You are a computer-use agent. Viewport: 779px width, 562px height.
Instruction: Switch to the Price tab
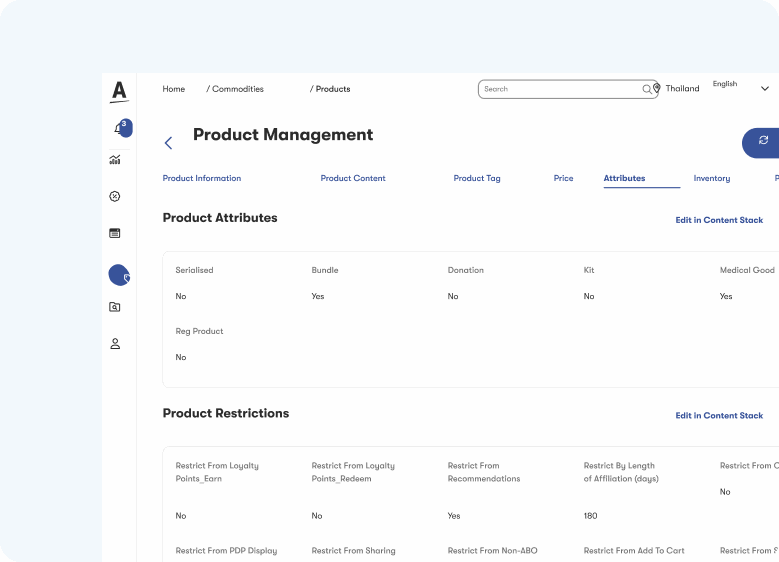coord(563,178)
